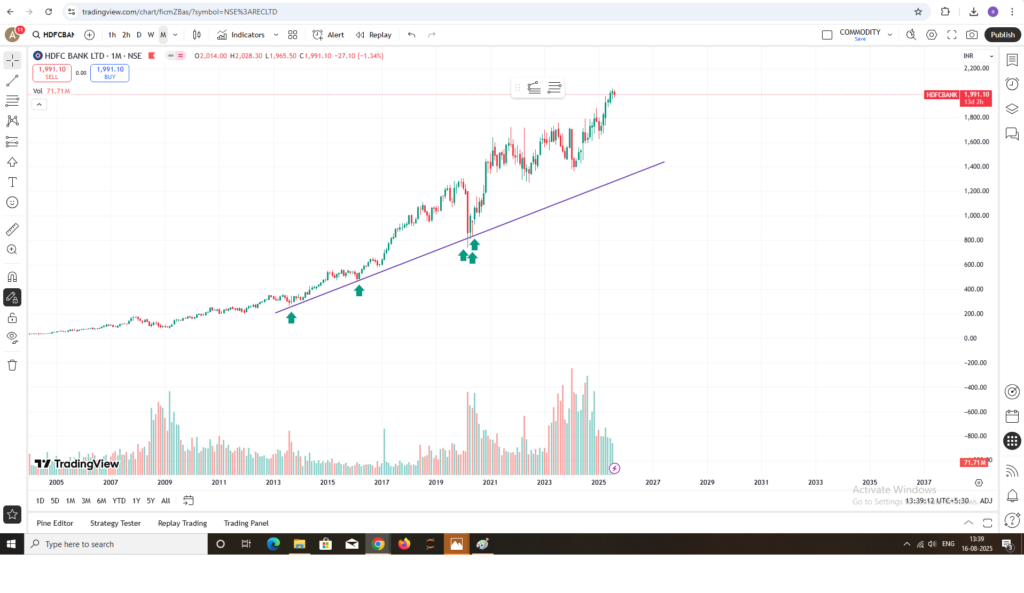1024x593 pixels.
Task: Hide all drawings with eye icon
Action: (x=12, y=338)
